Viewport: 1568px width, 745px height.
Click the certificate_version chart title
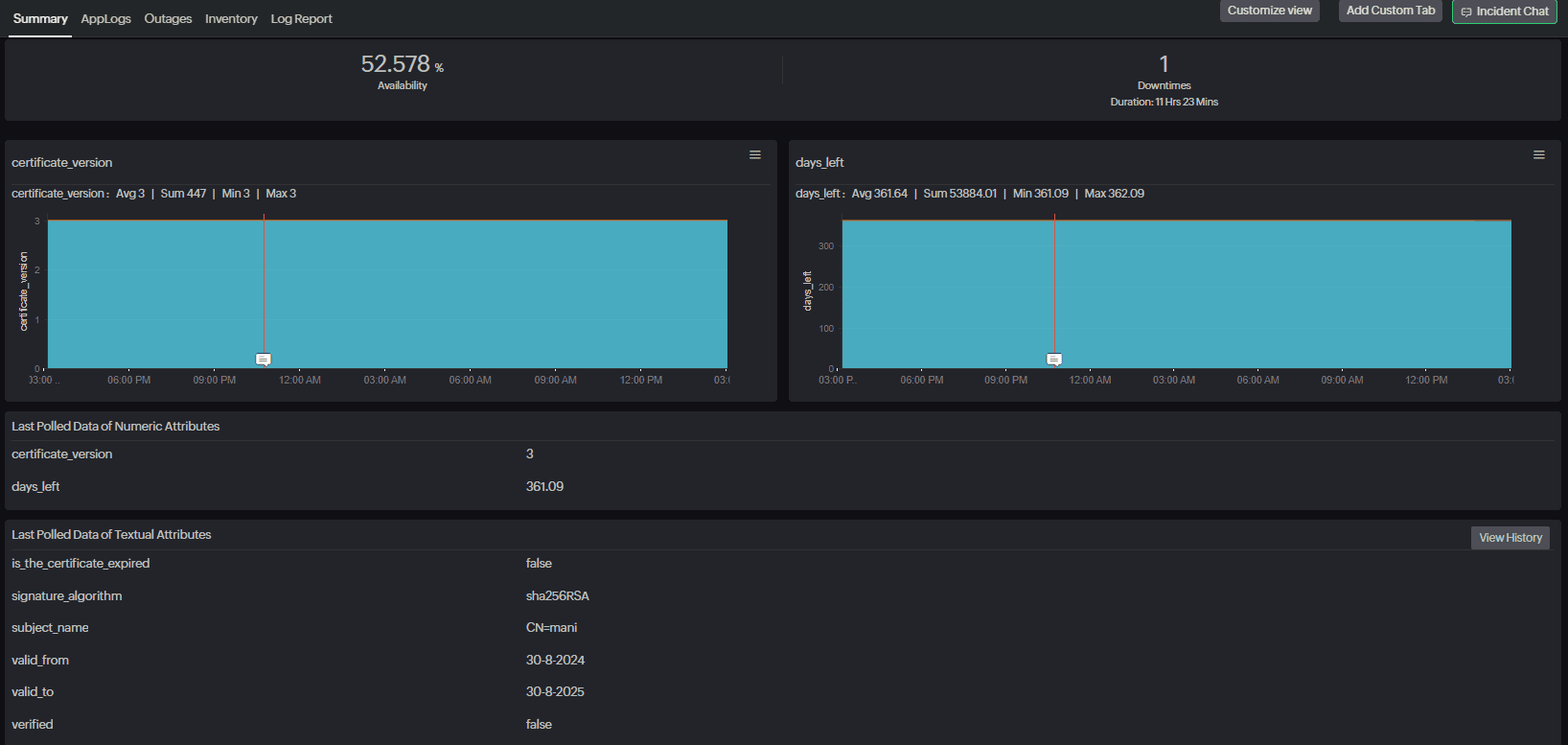62,163
